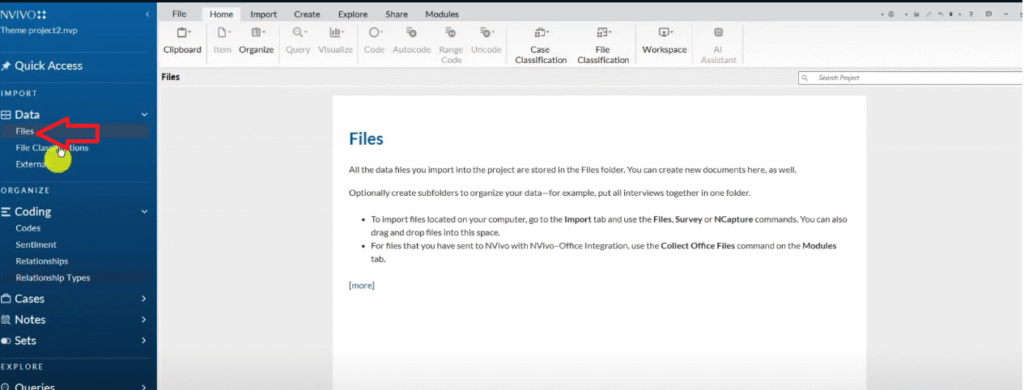Click the user account circle icon
This screenshot has height=390, width=1024.
[x=891, y=14]
